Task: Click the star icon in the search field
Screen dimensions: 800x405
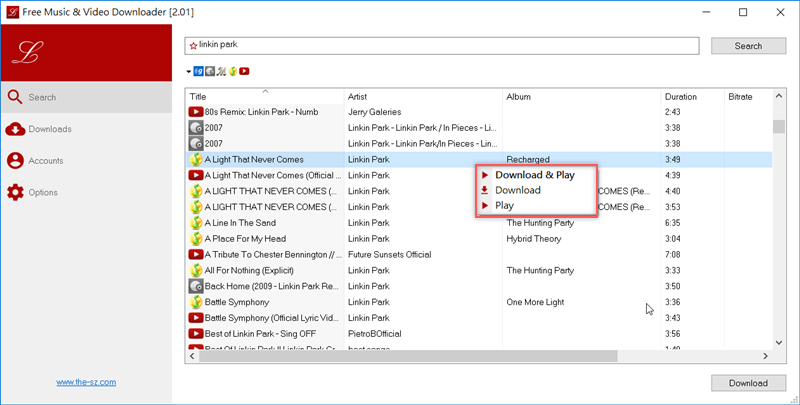Action: tap(193, 46)
